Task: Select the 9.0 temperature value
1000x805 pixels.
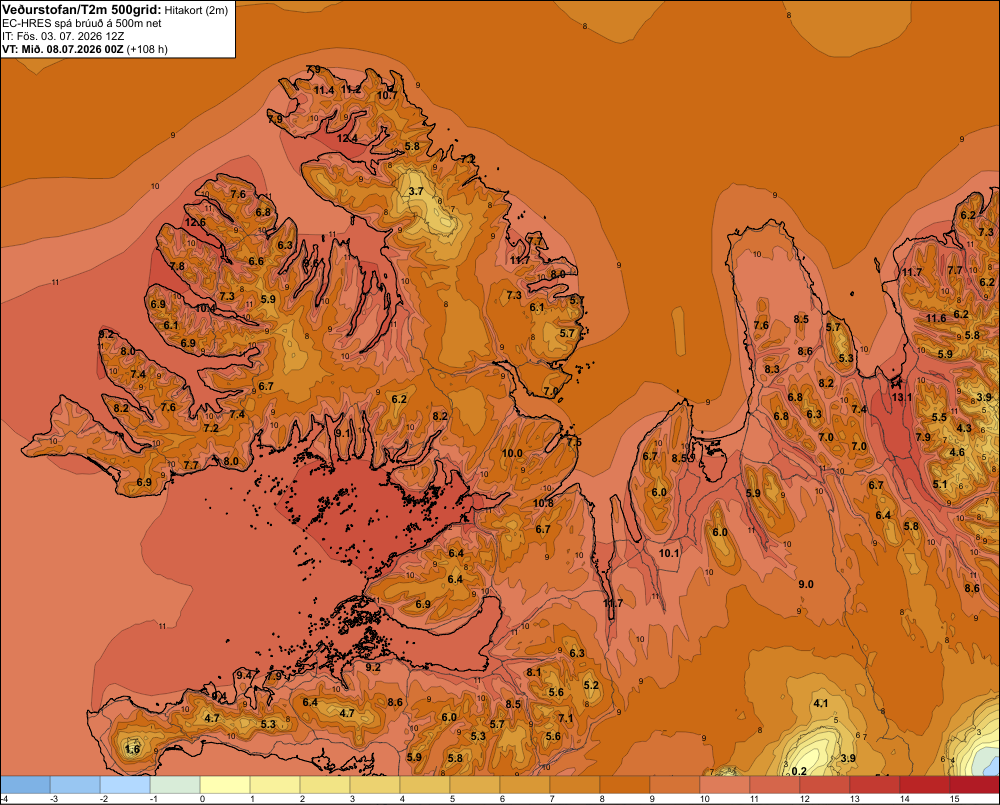Action: pyautogui.click(x=805, y=584)
